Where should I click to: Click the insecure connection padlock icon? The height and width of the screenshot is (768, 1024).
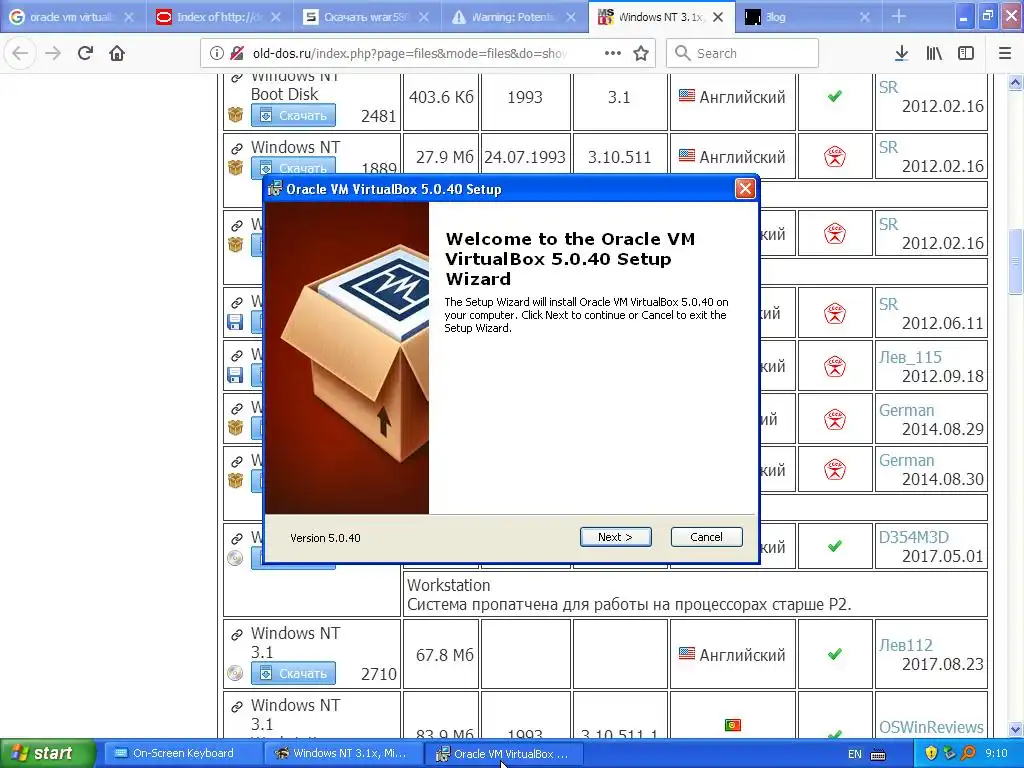(x=237, y=53)
